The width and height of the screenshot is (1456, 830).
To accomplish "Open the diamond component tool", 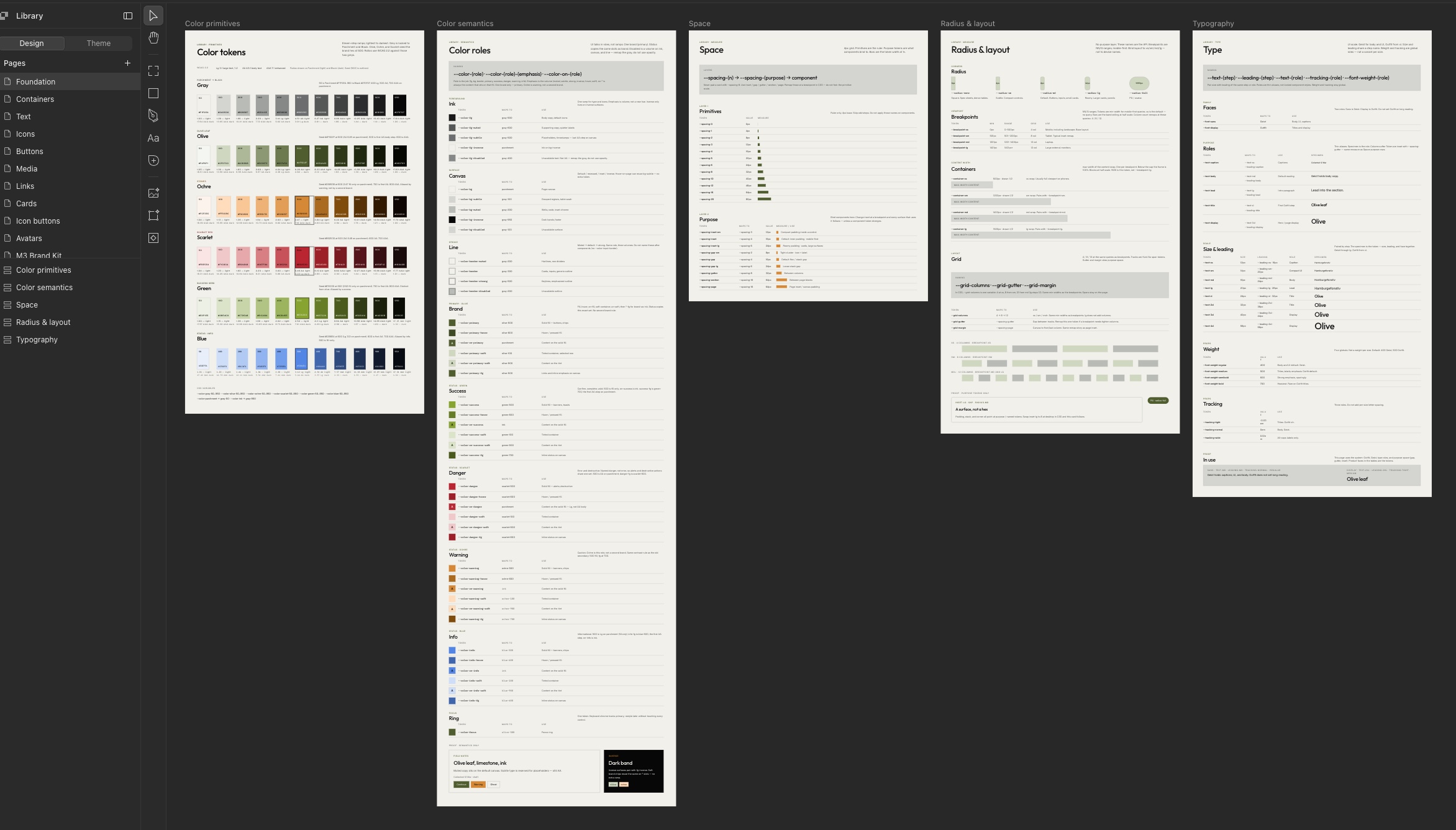I will pos(153,238).
